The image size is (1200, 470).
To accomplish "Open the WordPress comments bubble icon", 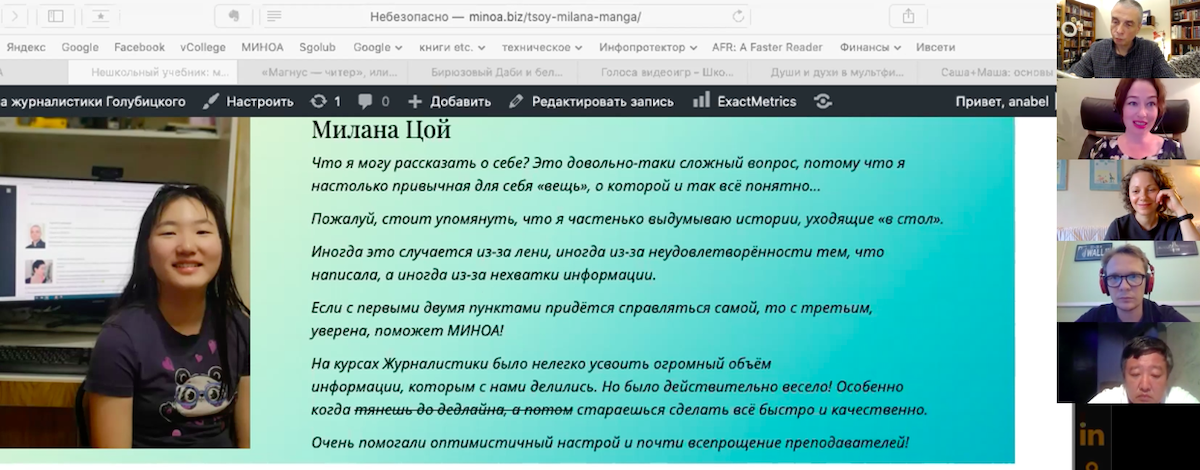I will click(x=372, y=101).
